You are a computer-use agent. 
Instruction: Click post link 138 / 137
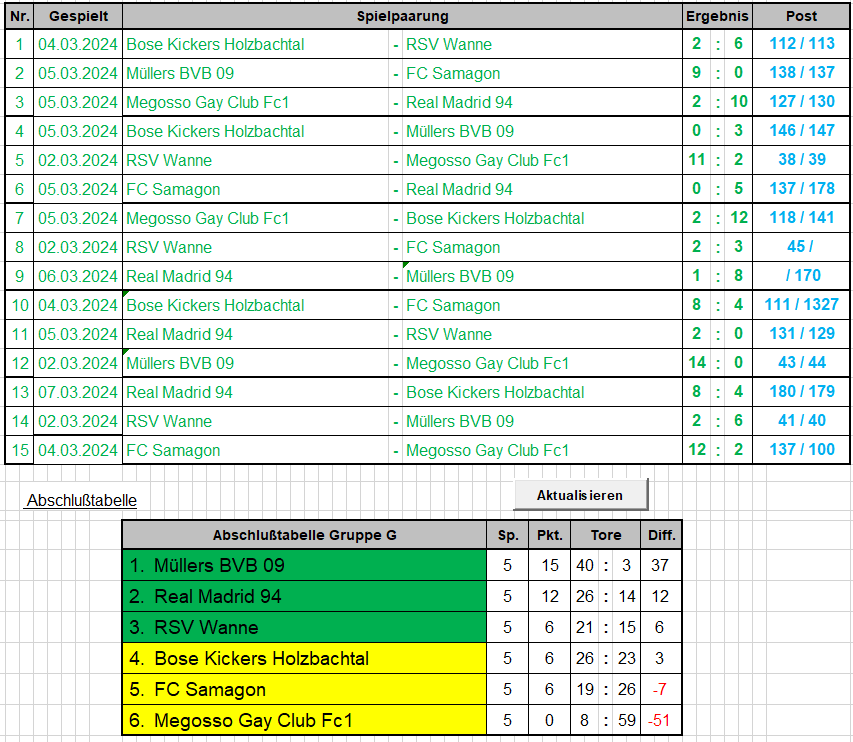(802, 72)
